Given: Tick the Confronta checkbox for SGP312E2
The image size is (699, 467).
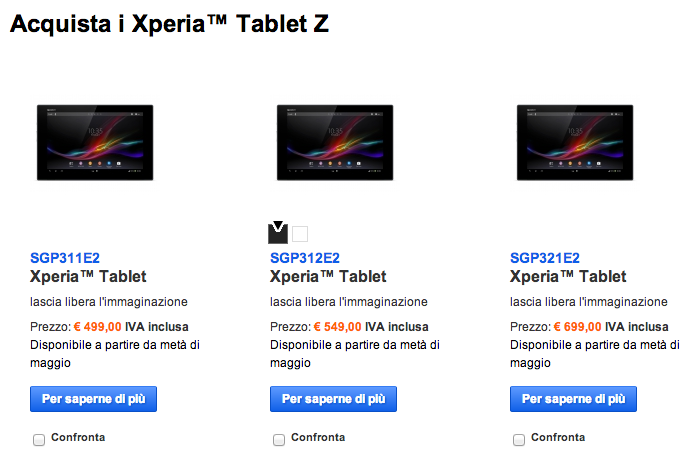Looking at the screenshot, I should (x=279, y=440).
